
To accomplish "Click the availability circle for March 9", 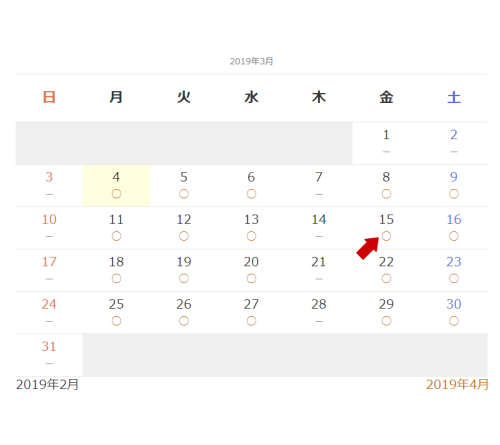I will [x=454, y=194].
